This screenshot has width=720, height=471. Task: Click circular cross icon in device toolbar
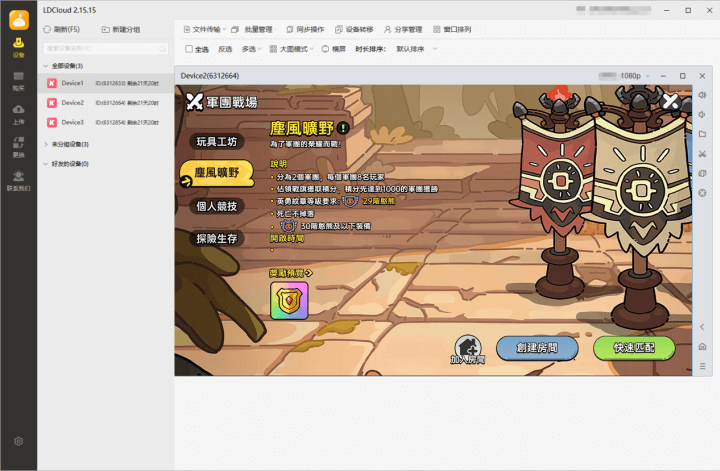[x=702, y=193]
